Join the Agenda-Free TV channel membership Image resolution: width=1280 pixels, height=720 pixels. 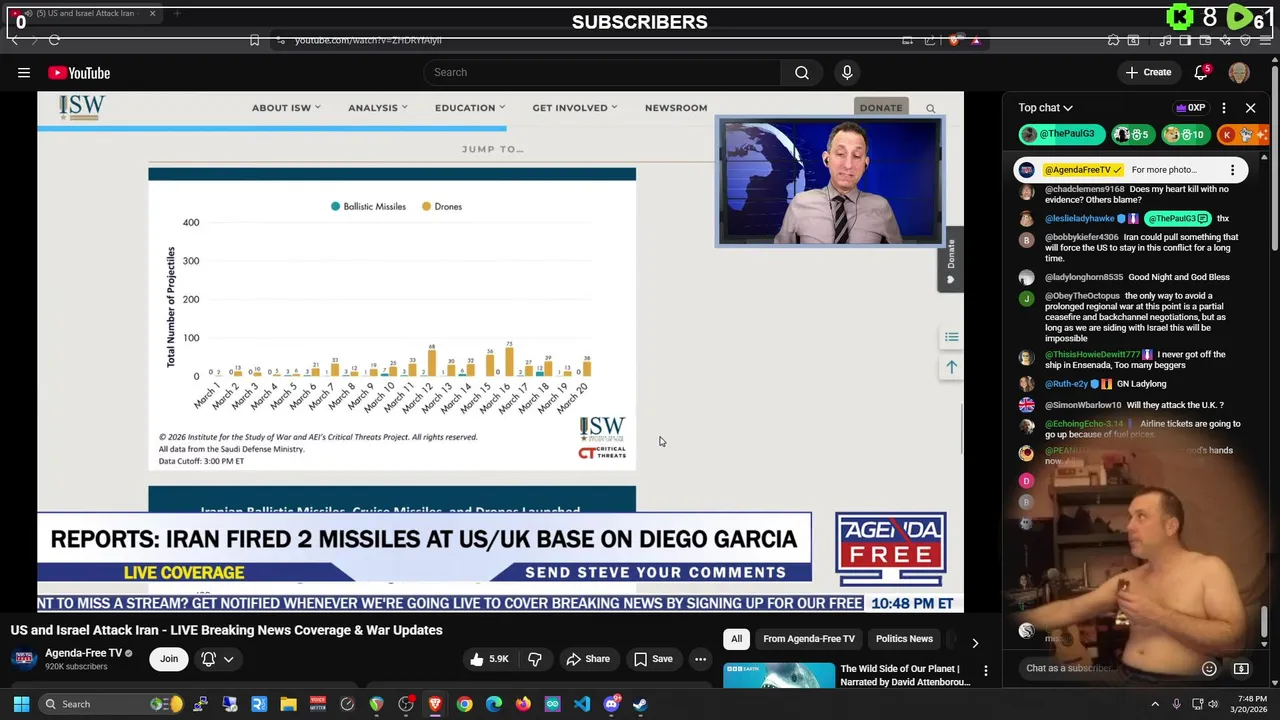(x=169, y=659)
